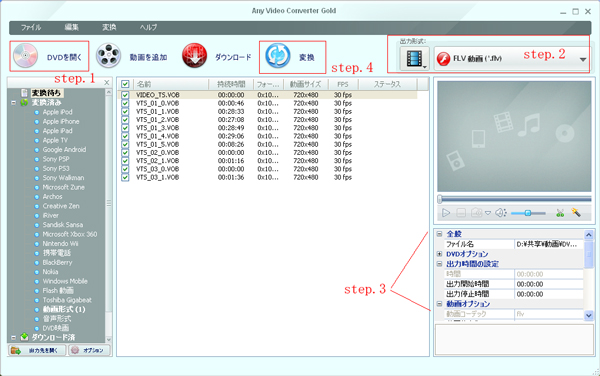The height and width of the screenshot is (376, 600).
Task: Uncheck VTS_03_1.VOB
Action: click(x=125, y=177)
